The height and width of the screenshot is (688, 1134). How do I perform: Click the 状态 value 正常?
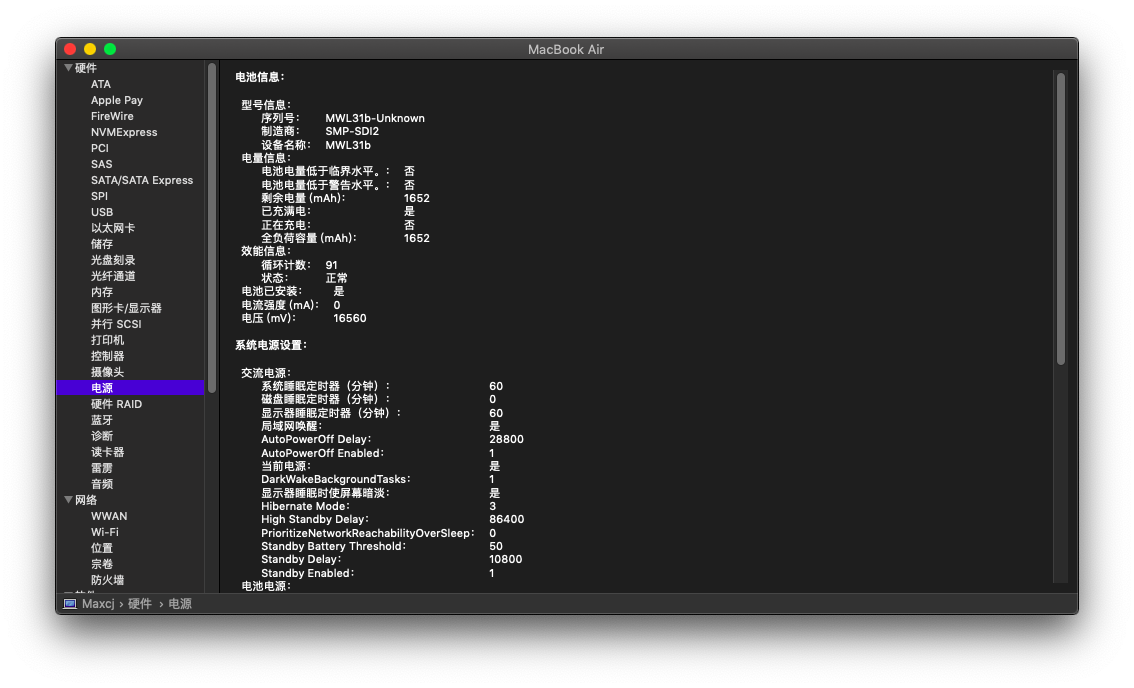pos(336,278)
